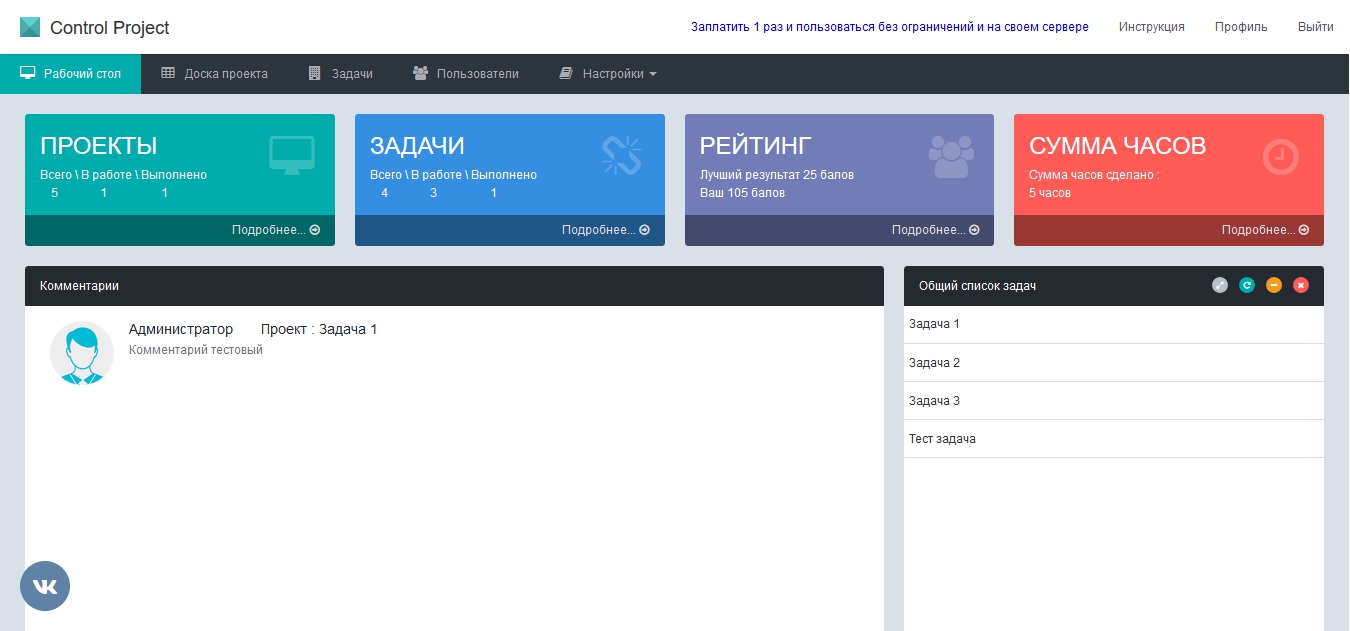The height and width of the screenshot is (631, 1350).
Task: Click the 5 часов value
Action: [x=1050, y=193]
